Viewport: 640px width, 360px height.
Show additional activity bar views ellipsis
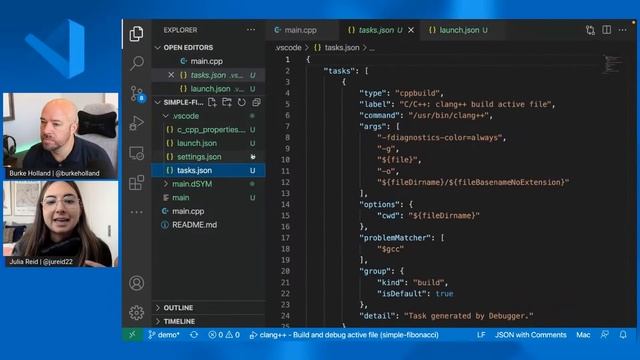pos(136,212)
